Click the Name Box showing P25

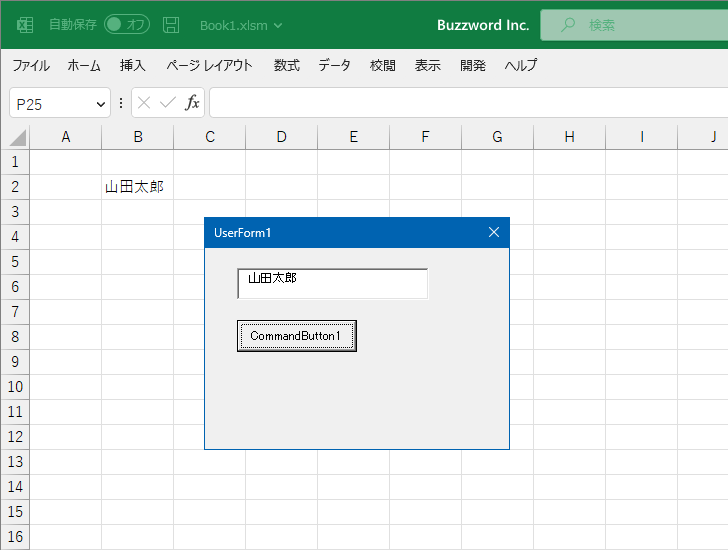tap(60, 103)
